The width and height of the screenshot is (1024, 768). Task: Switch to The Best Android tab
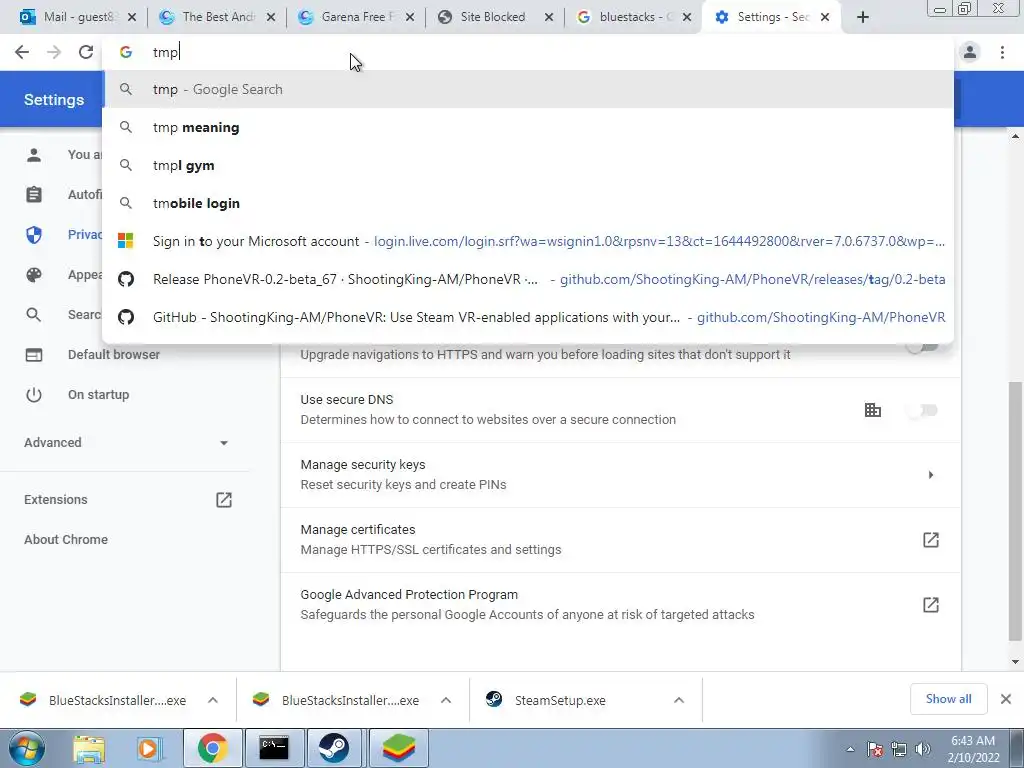click(217, 17)
